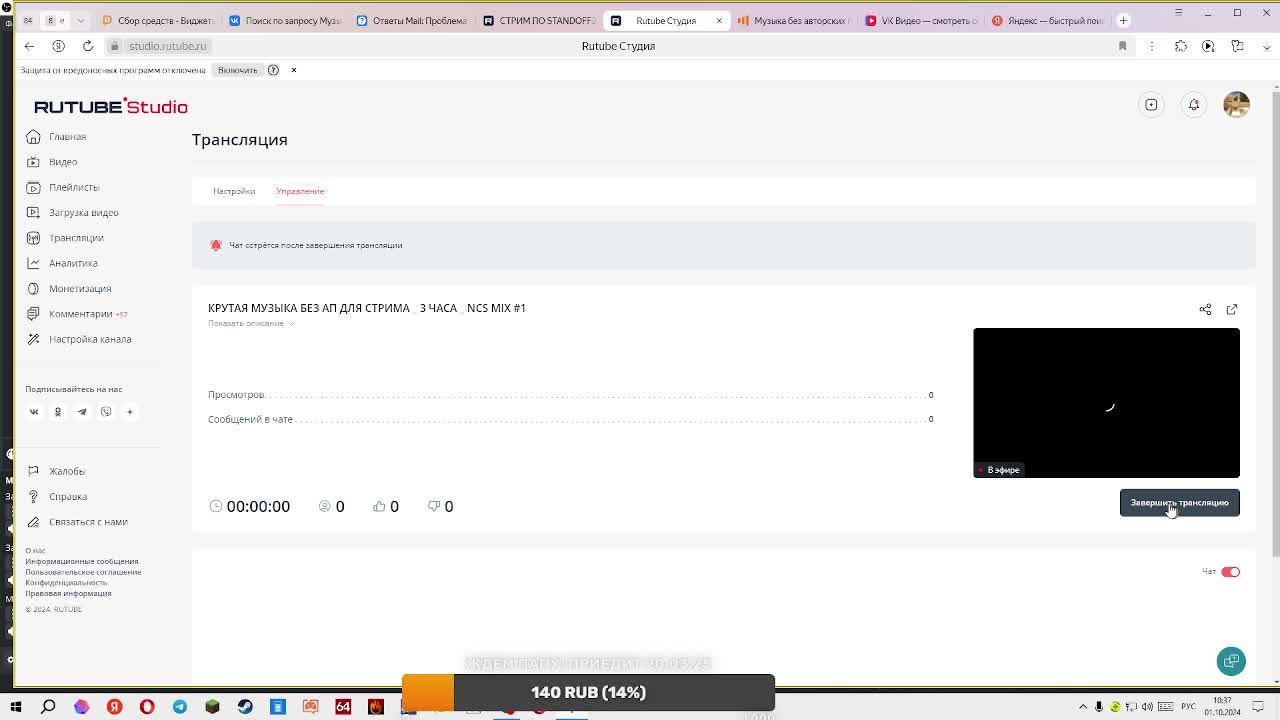Open the VK social link

click(x=34, y=412)
